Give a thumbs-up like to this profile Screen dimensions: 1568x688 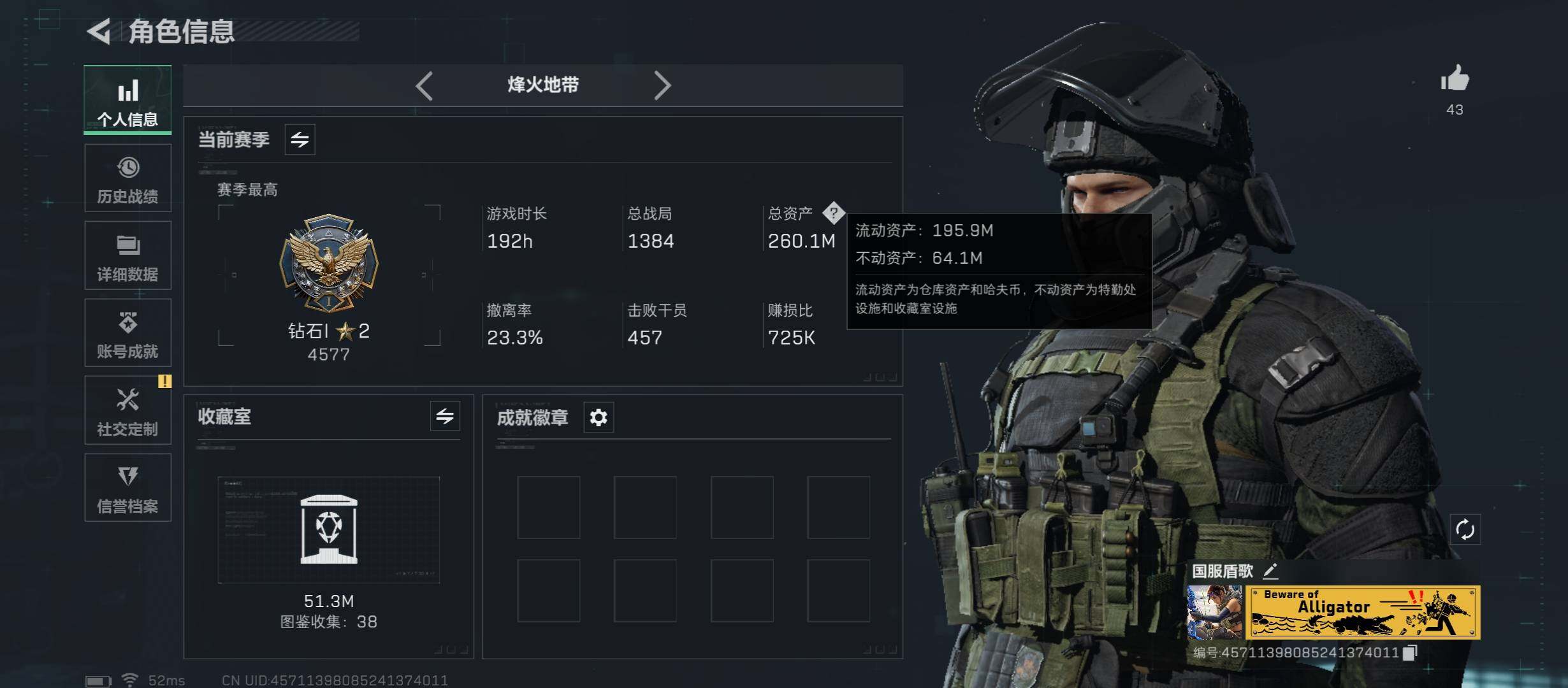(1455, 80)
